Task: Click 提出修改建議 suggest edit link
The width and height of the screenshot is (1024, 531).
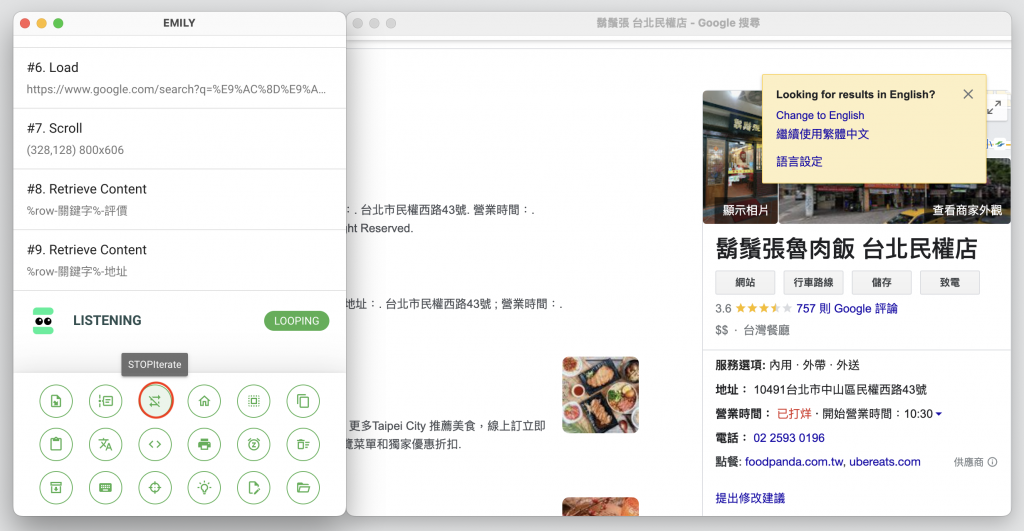Action: [x=750, y=498]
